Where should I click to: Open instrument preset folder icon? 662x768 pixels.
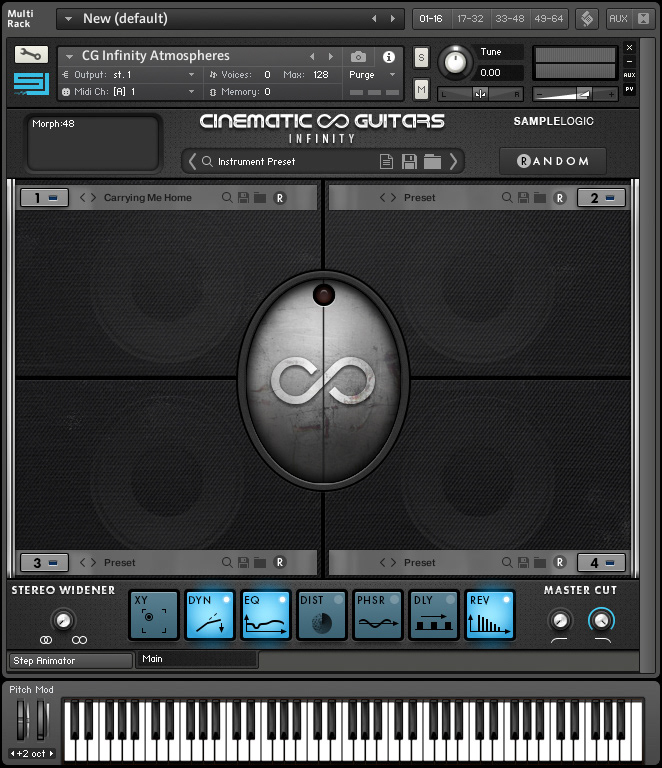pyautogui.click(x=432, y=161)
